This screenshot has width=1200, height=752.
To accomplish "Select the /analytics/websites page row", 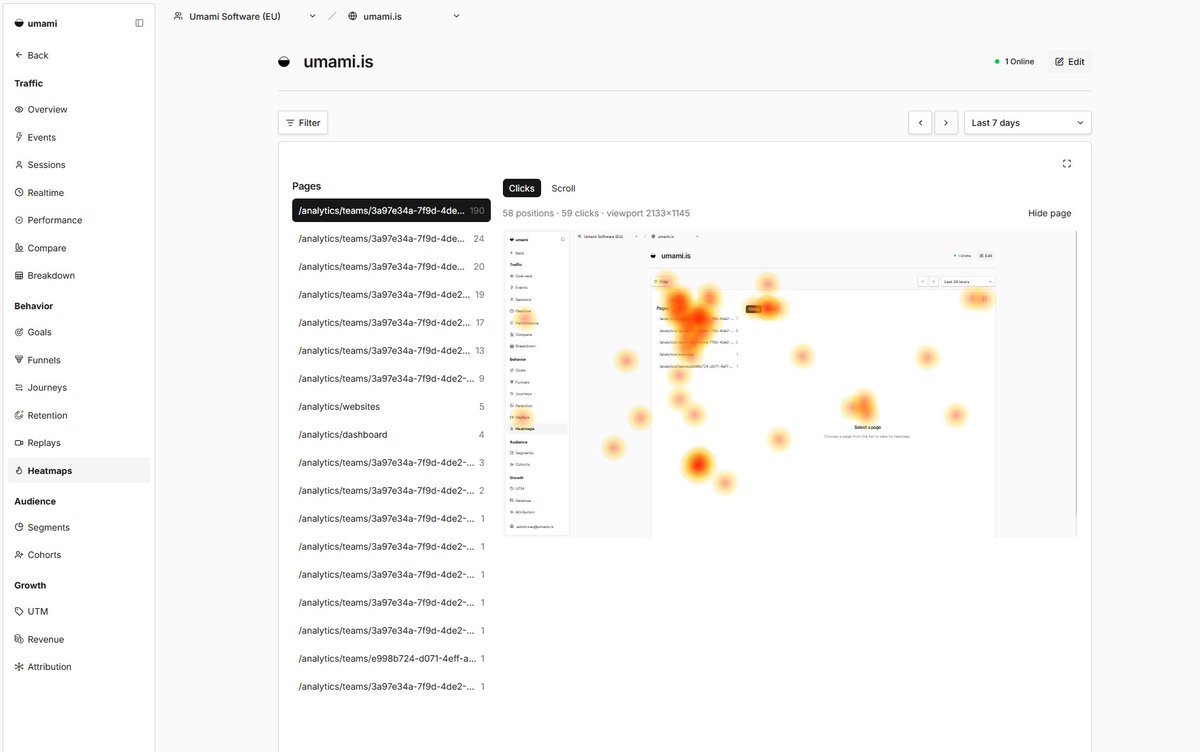I will pos(391,407).
